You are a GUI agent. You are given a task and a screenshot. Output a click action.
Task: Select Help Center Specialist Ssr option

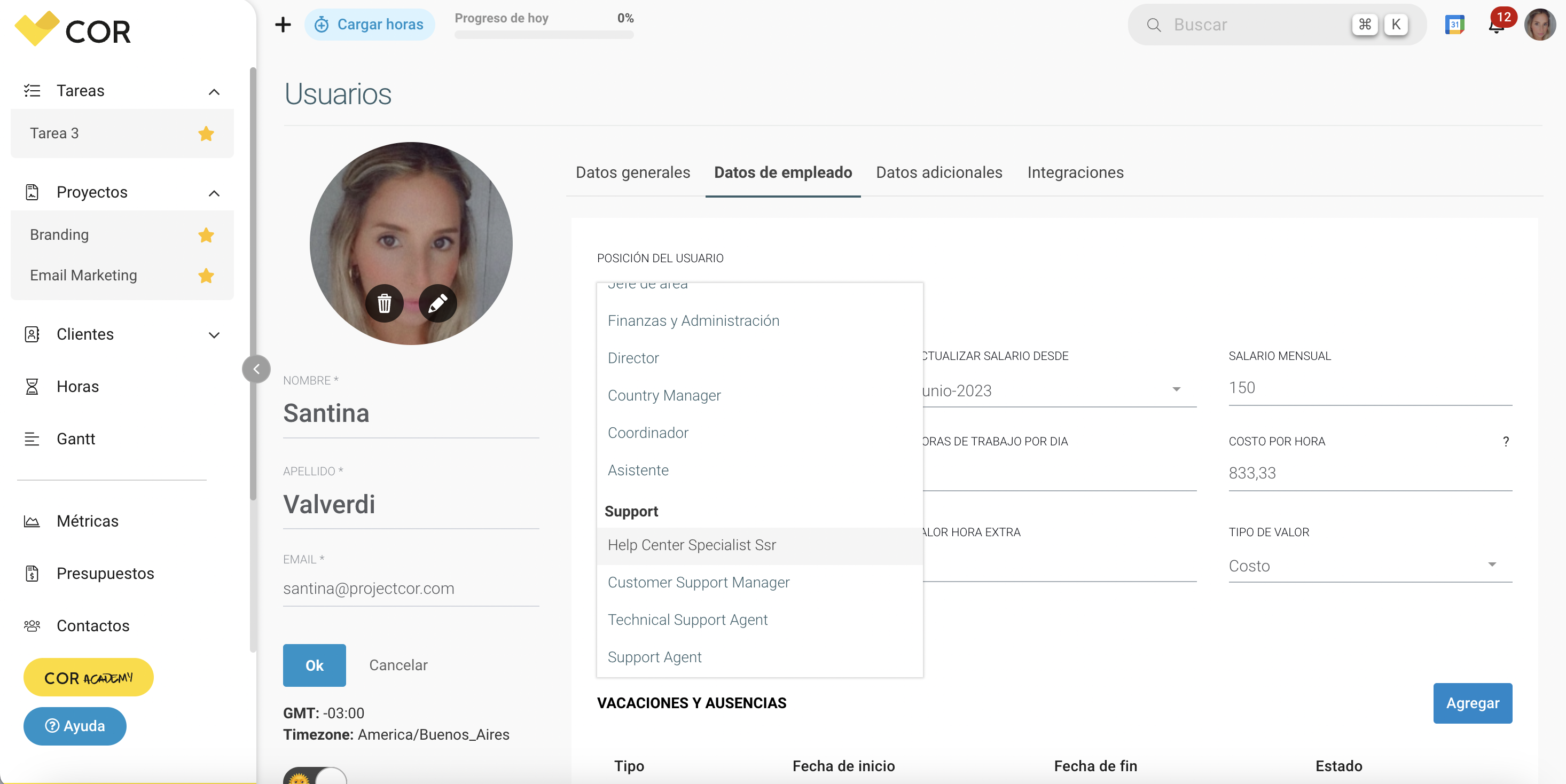tap(760, 545)
